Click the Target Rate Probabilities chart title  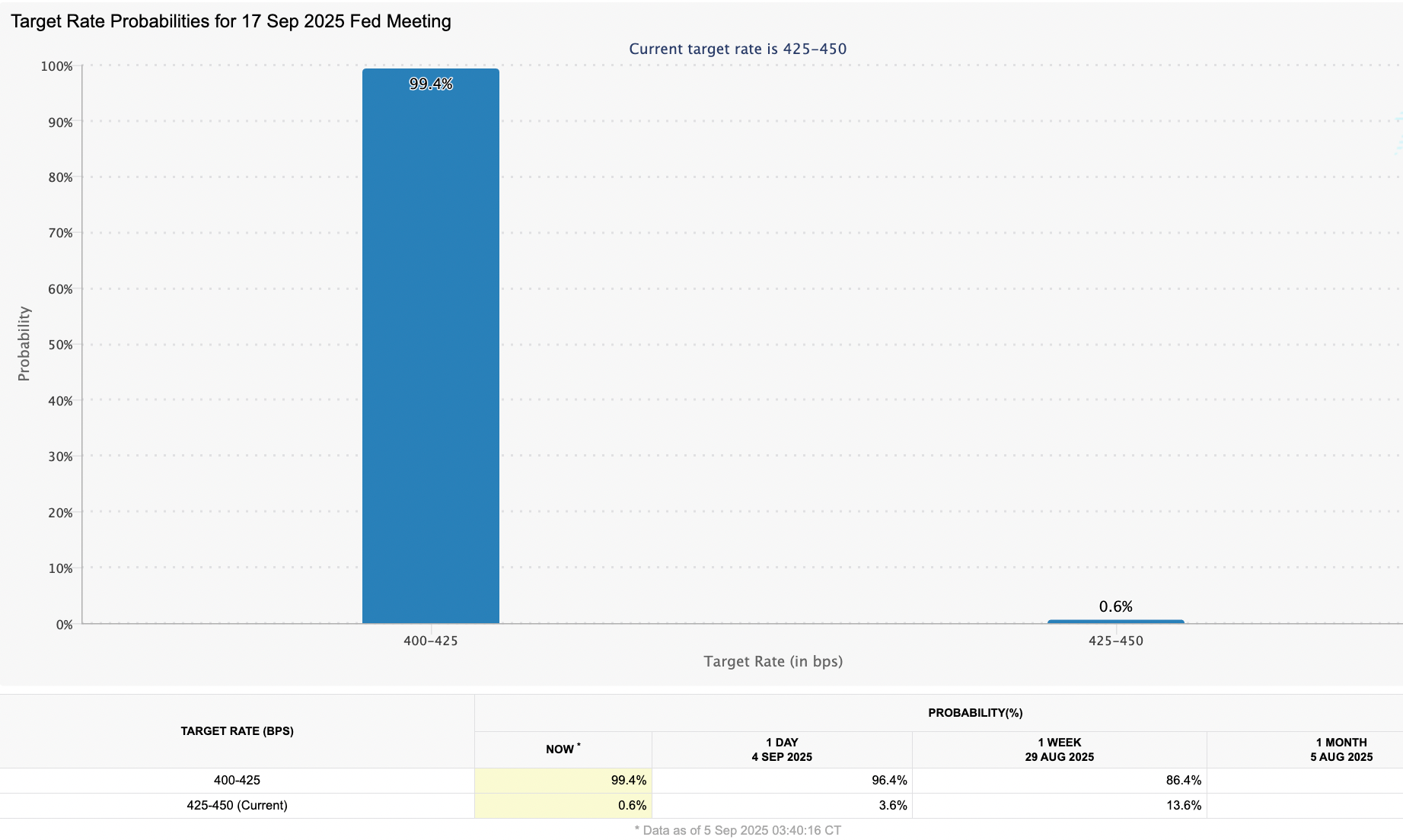coord(231,21)
